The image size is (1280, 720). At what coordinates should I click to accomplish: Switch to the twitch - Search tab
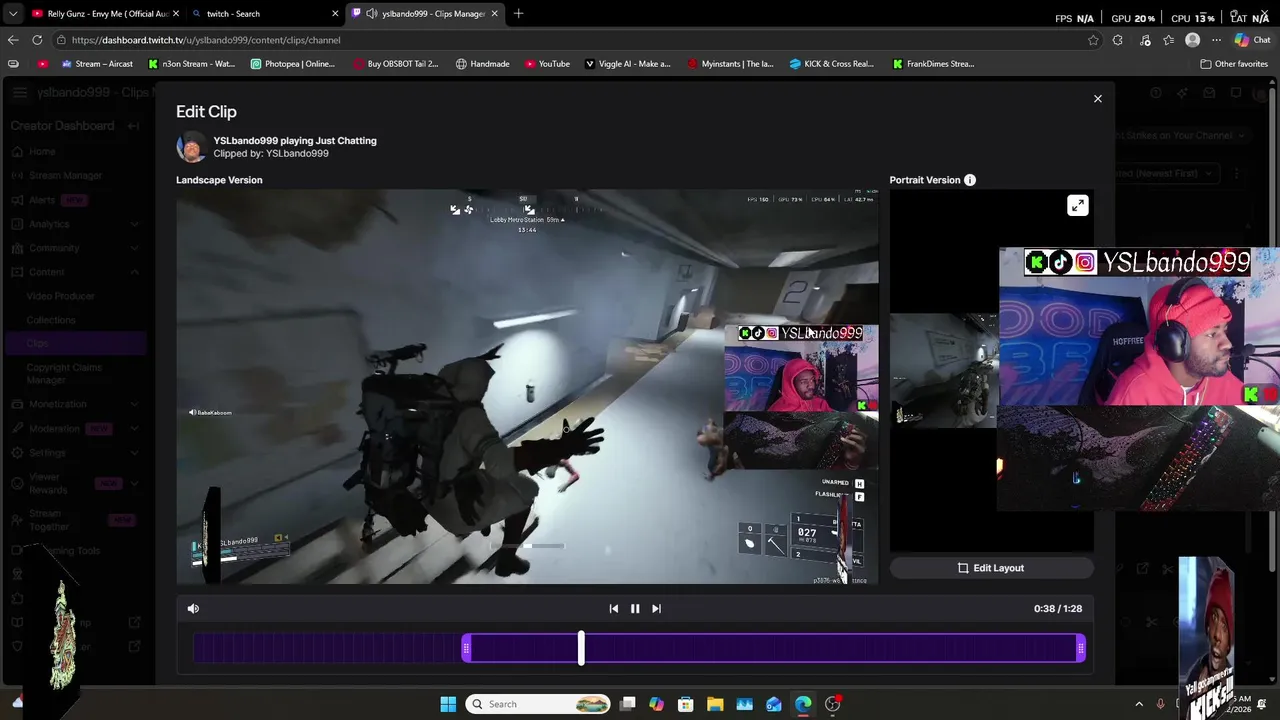(x=263, y=14)
